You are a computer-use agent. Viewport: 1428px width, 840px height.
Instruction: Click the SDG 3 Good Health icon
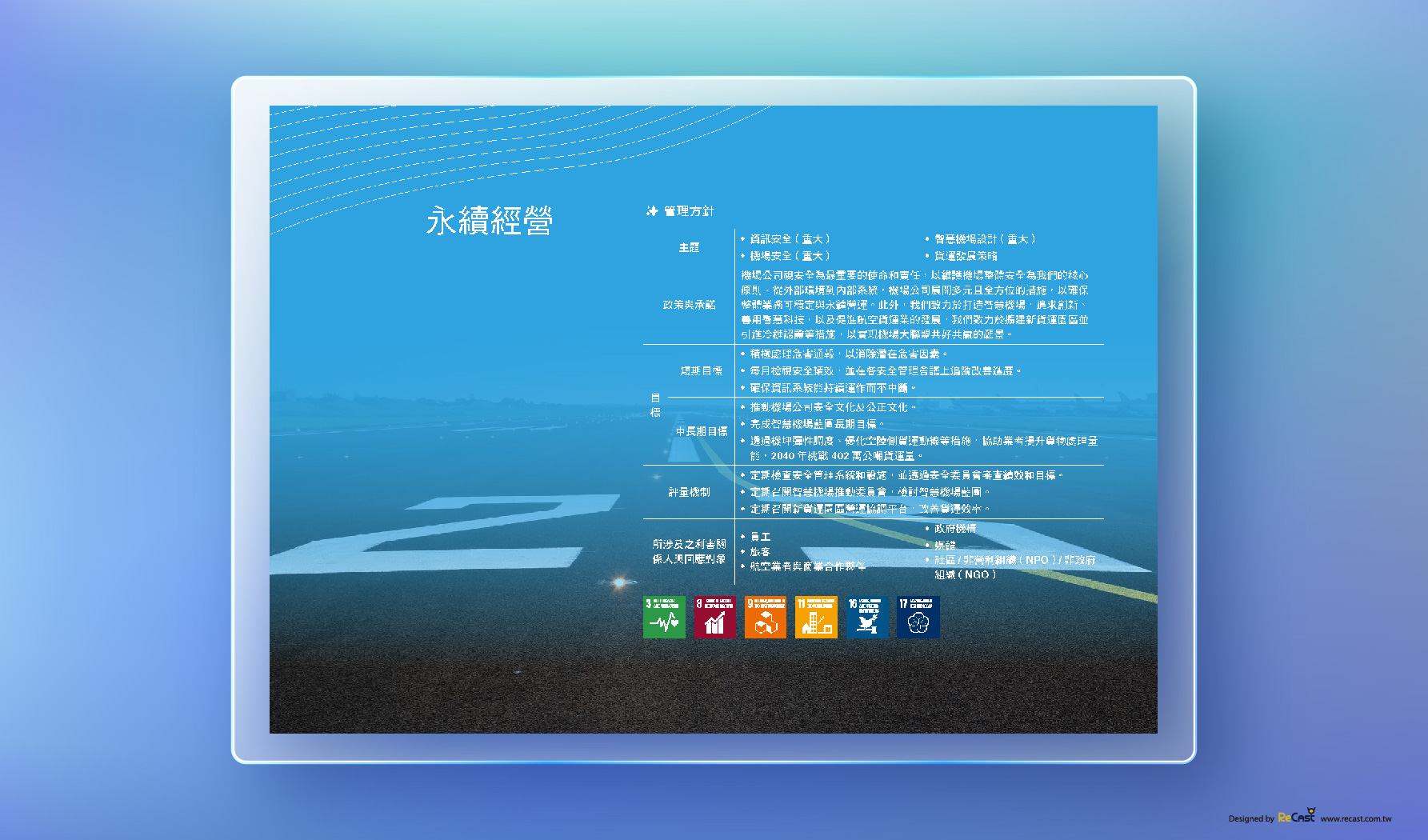click(x=664, y=617)
